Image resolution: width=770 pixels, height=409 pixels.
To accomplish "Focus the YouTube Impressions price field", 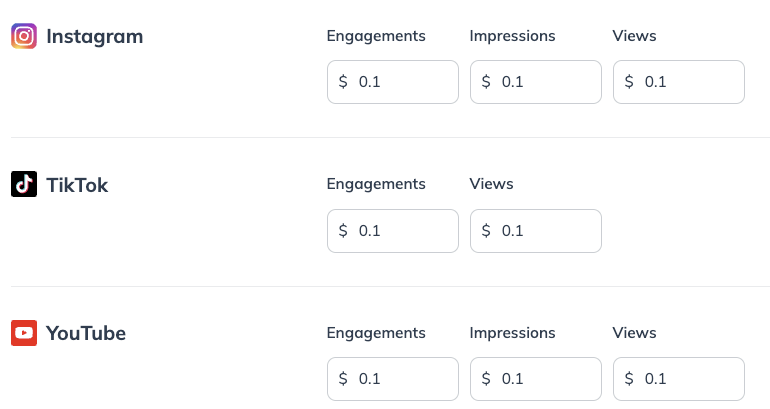I will click(x=536, y=379).
